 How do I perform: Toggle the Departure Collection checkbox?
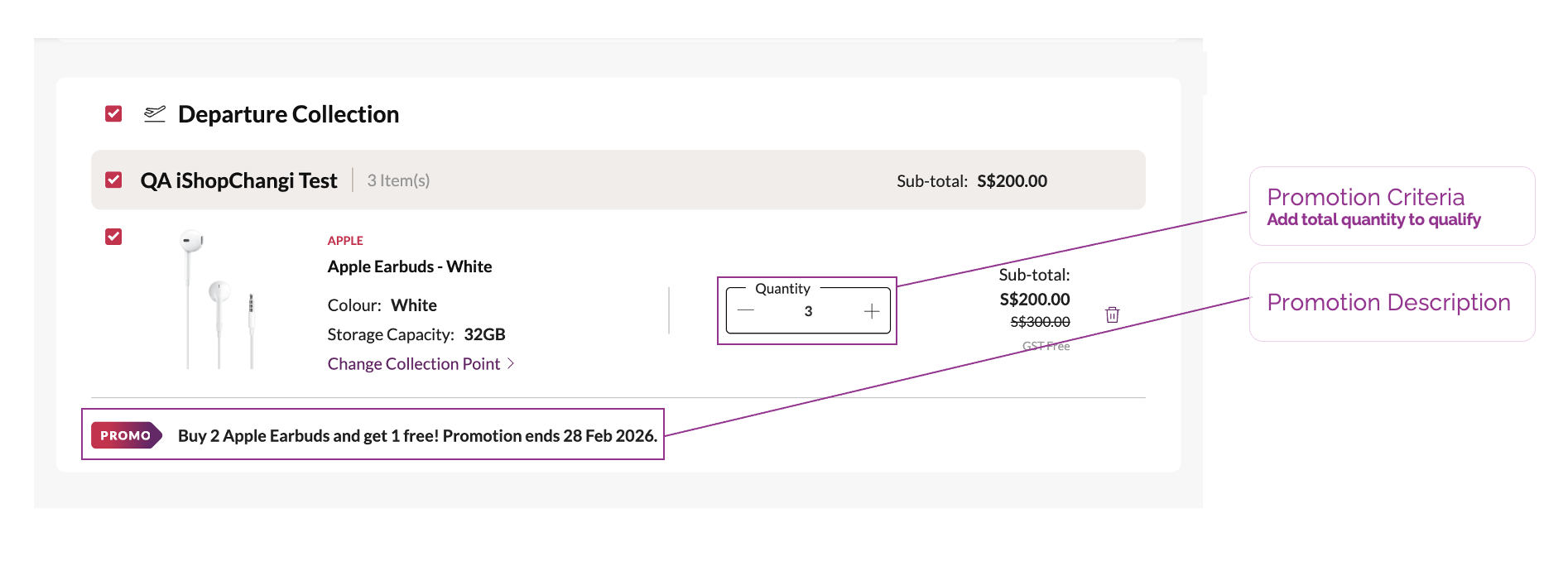coord(114,113)
